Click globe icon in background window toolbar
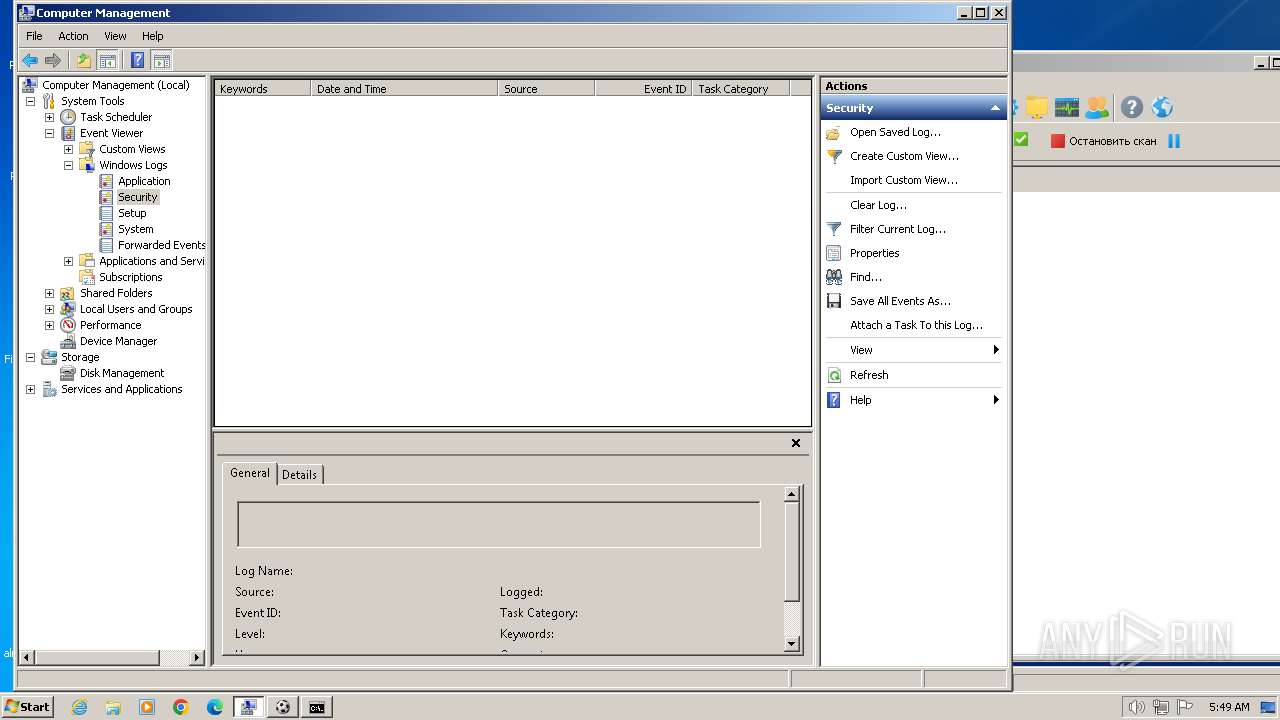The width and height of the screenshot is (1280, 720). pos(1162,107)
